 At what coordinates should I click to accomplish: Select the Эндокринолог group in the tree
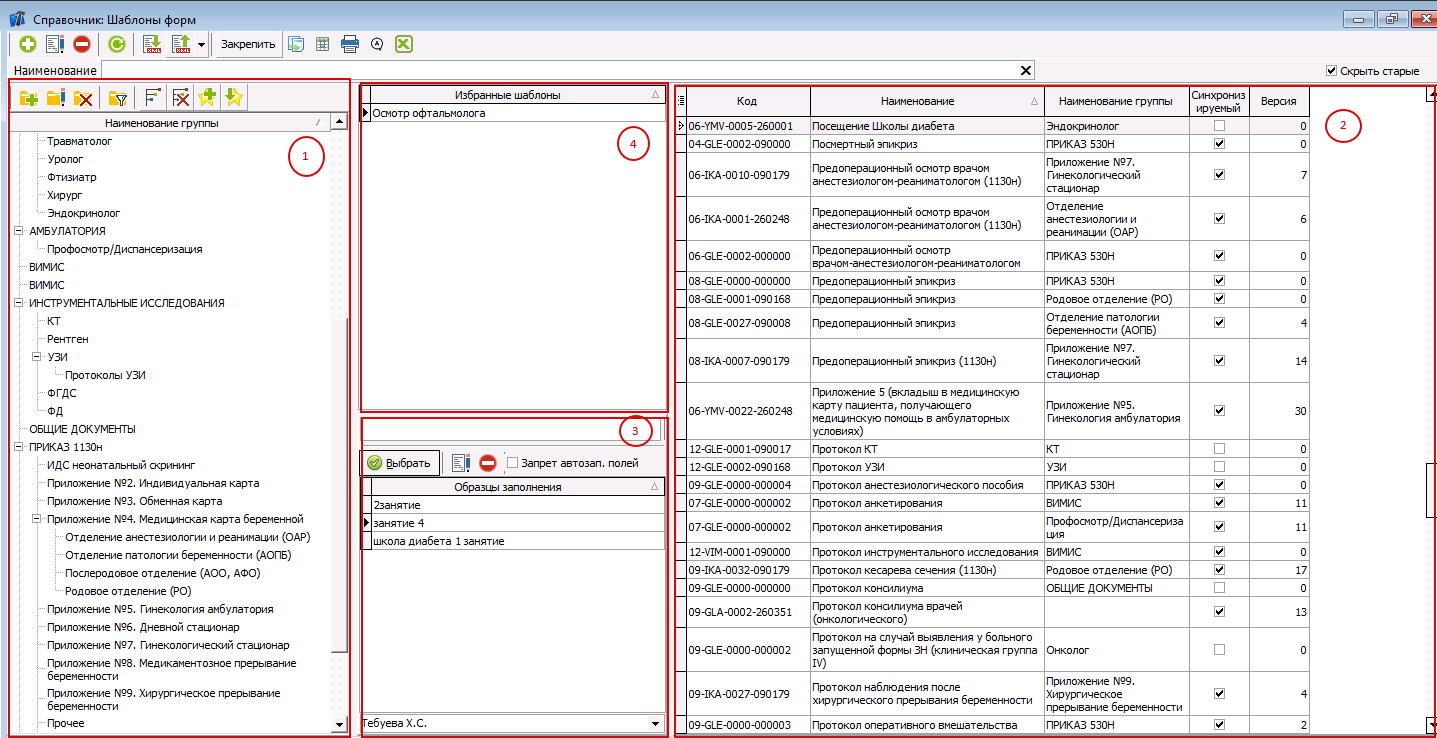pyautogui.click(x=84, y=213)
